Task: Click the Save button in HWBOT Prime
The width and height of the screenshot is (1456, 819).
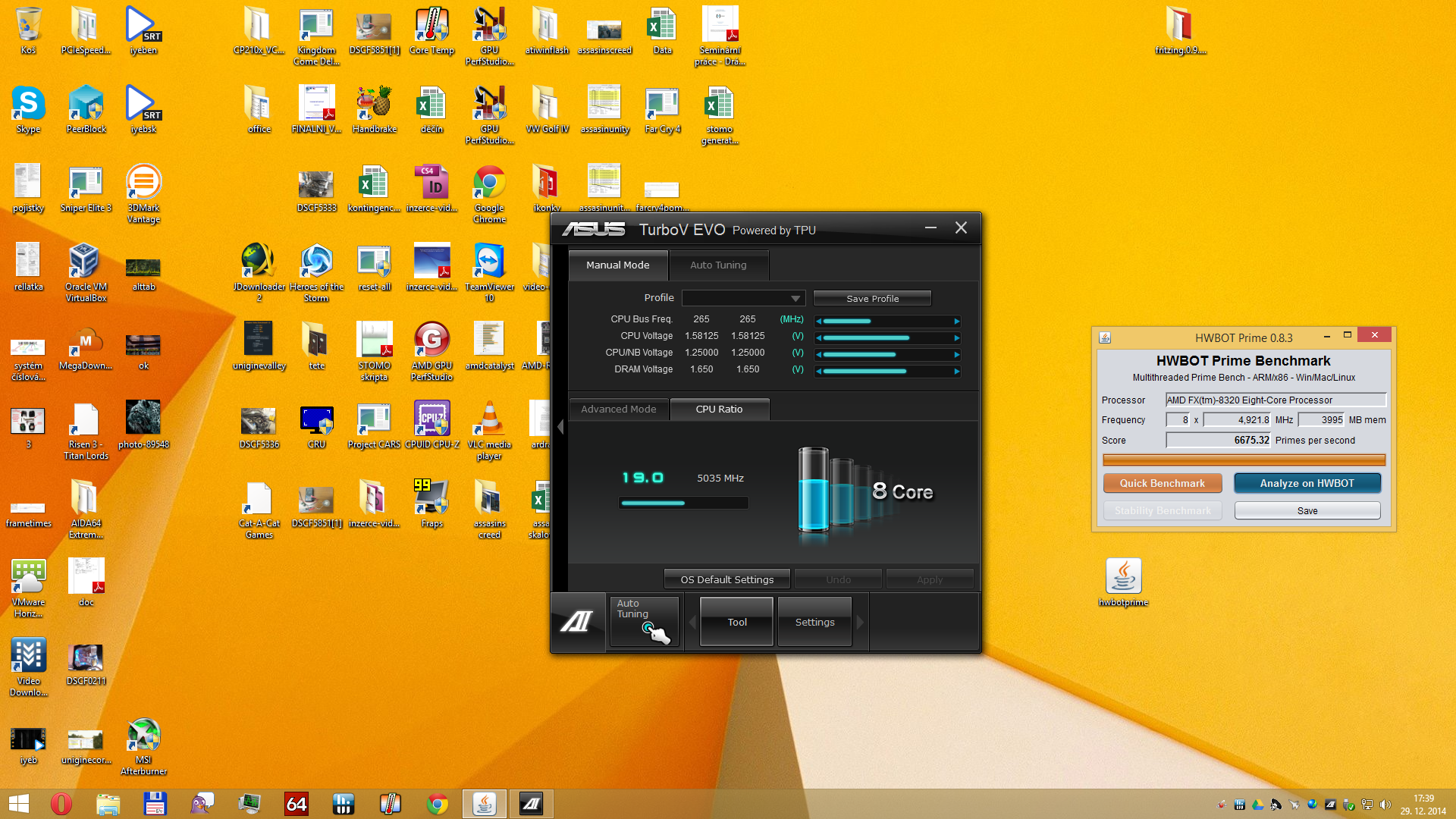Action: pos(1307,510)
